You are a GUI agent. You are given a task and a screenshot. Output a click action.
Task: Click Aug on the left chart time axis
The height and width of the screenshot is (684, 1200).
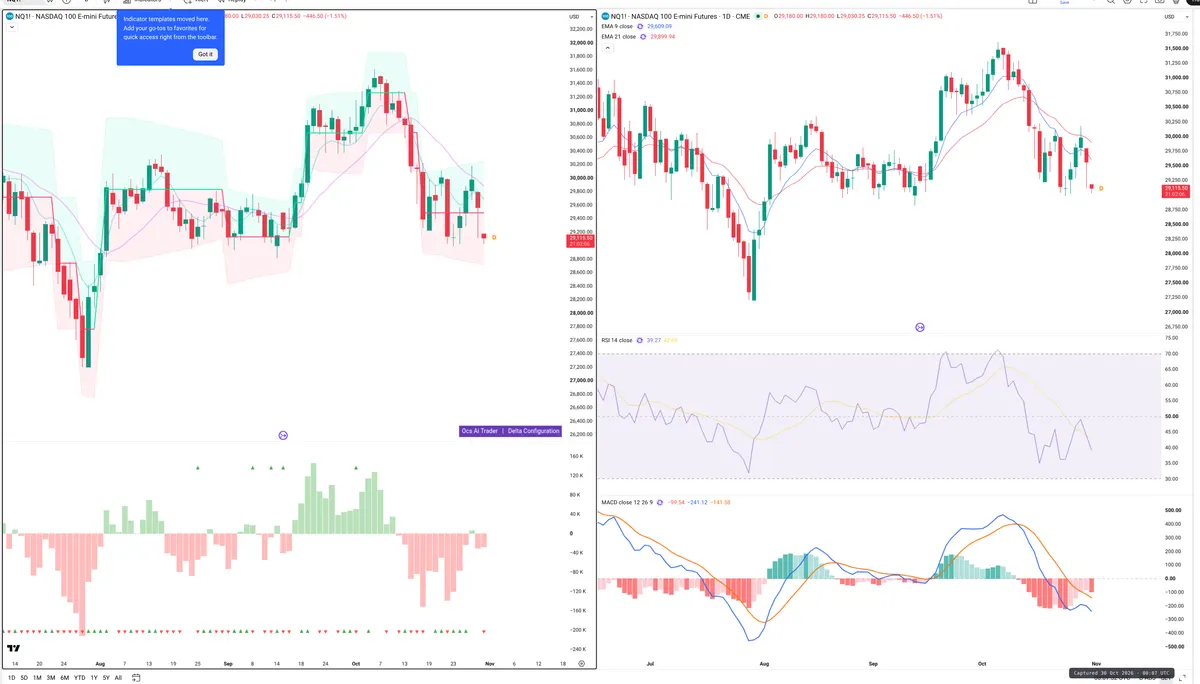click(100, 663)
